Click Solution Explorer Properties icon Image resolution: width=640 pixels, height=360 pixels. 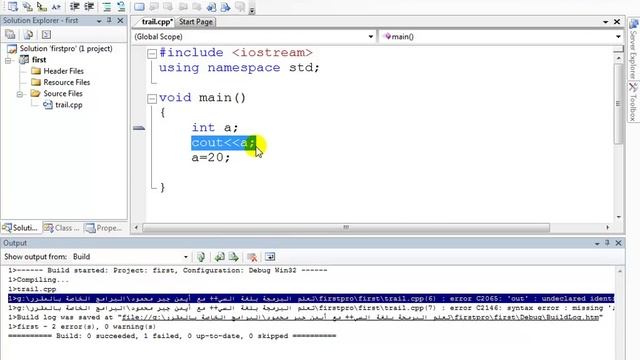tap(10, 35)
